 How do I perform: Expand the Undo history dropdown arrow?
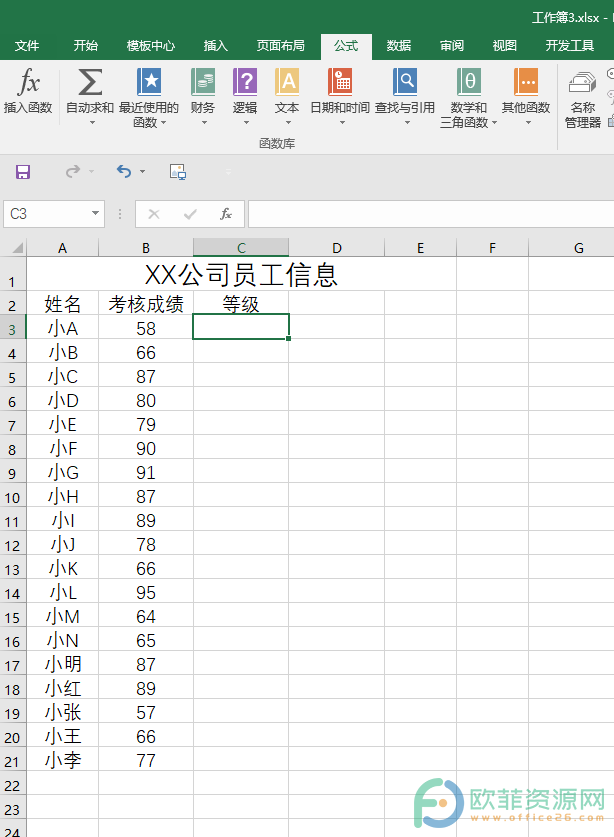(142, 171)
